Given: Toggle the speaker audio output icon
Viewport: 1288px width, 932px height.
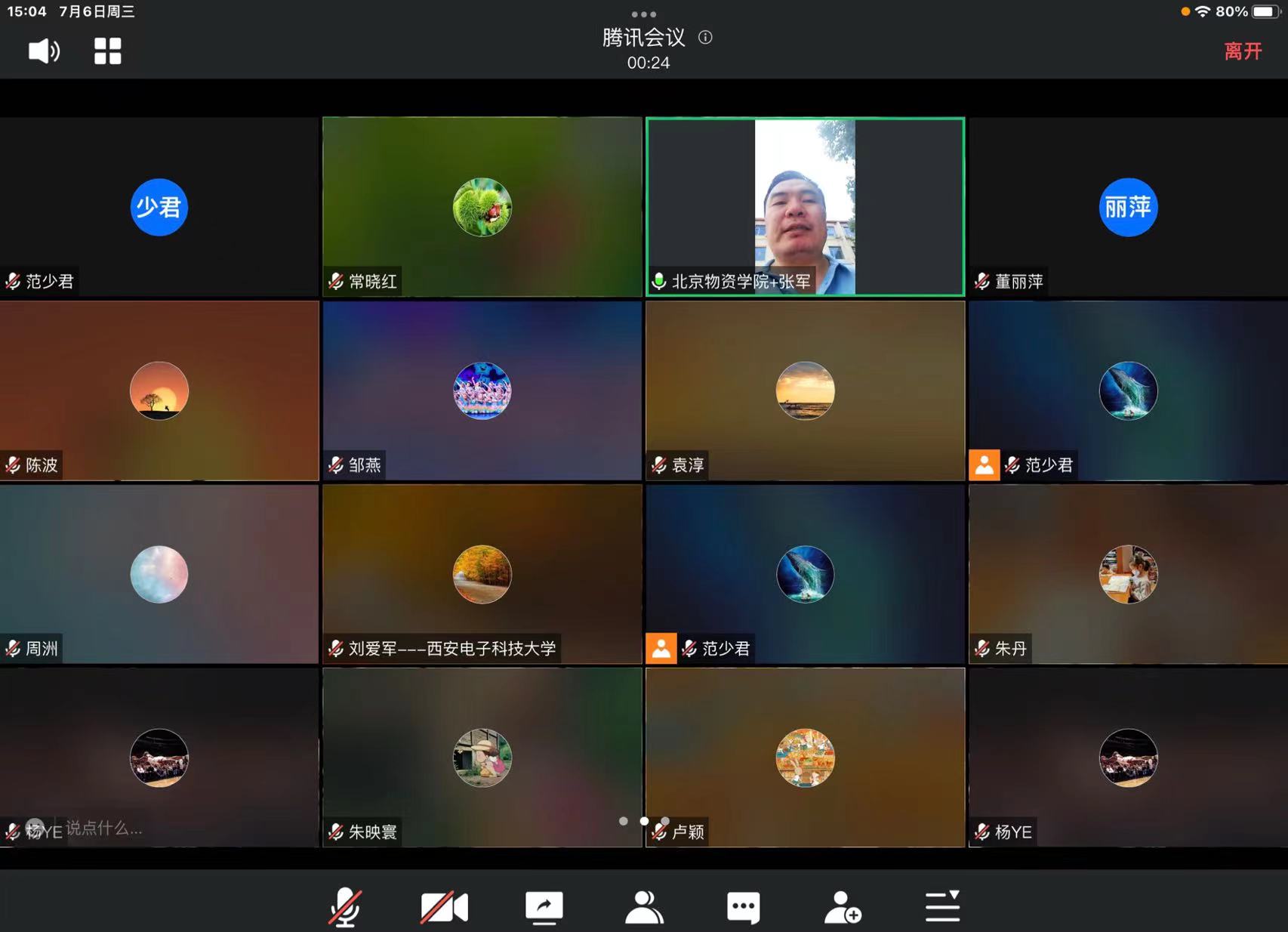Looking at the screenshot, I should 44,51.
